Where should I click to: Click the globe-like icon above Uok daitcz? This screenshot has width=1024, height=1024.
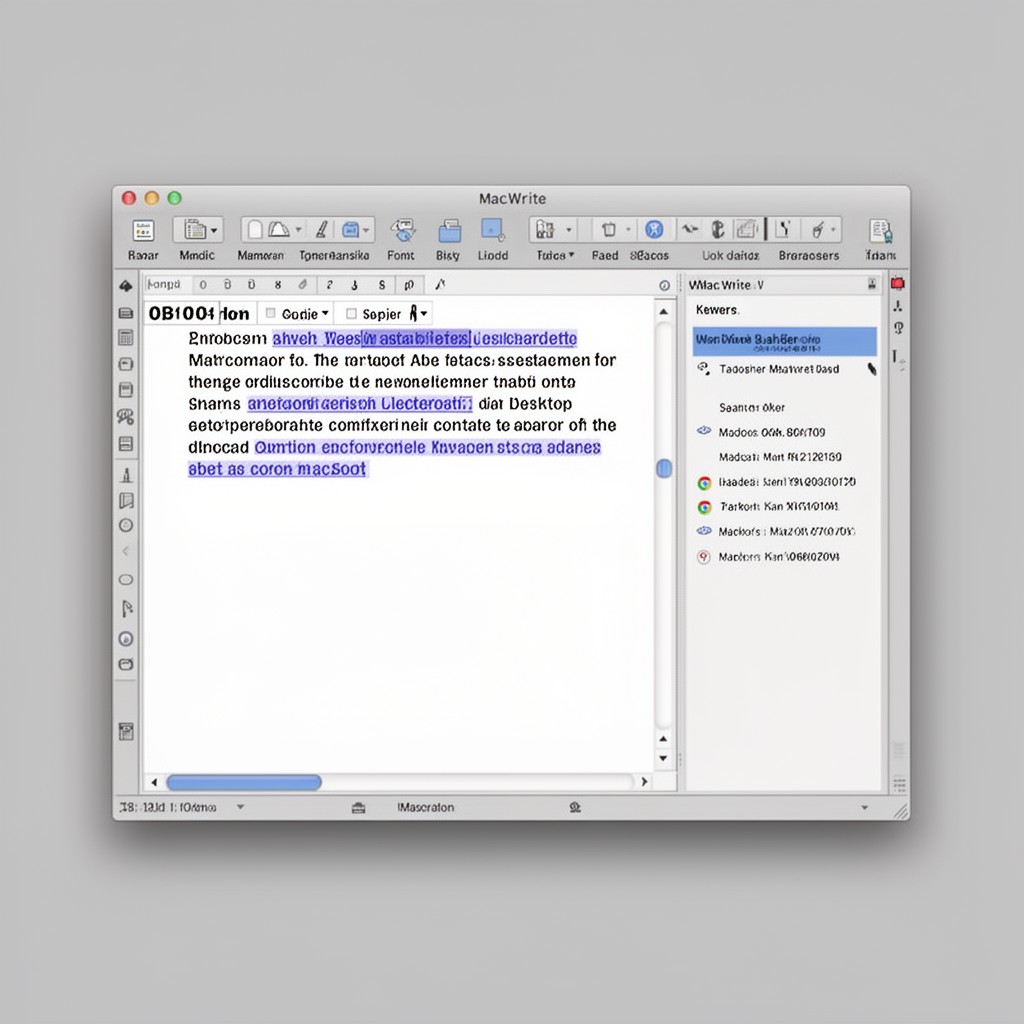click(x=718, y=229)
